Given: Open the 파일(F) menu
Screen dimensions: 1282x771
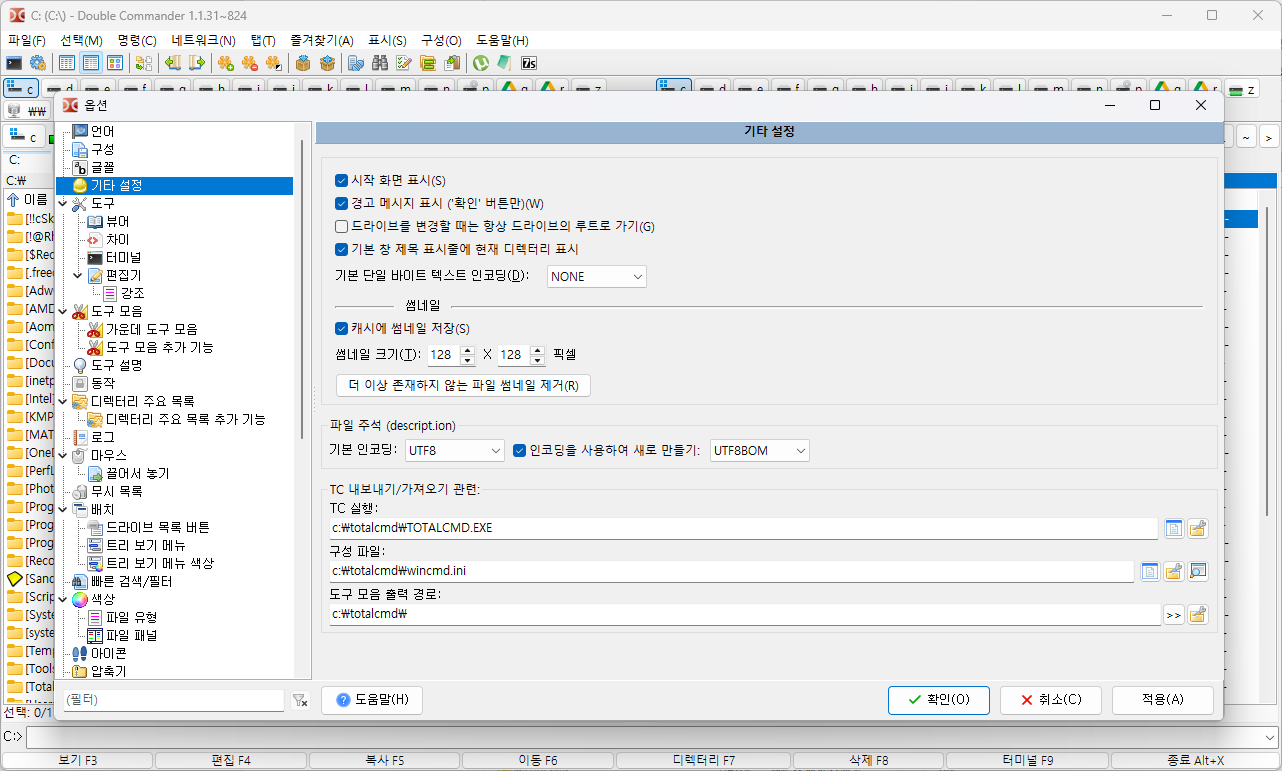Looking at the screenshot, I should tap(27, 40).
